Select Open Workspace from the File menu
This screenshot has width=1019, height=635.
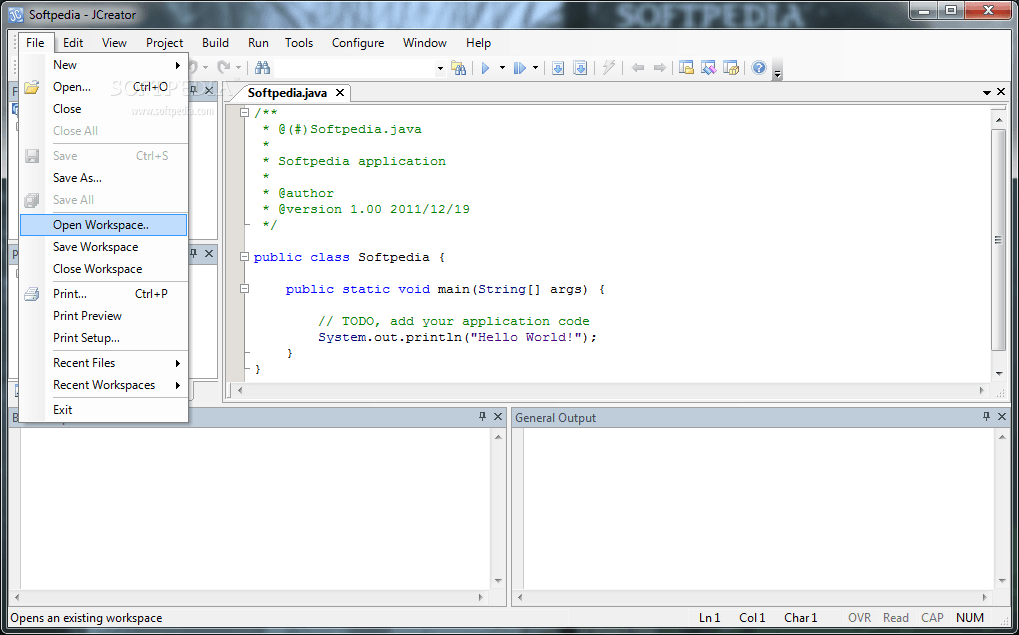[x=102, y=224]
